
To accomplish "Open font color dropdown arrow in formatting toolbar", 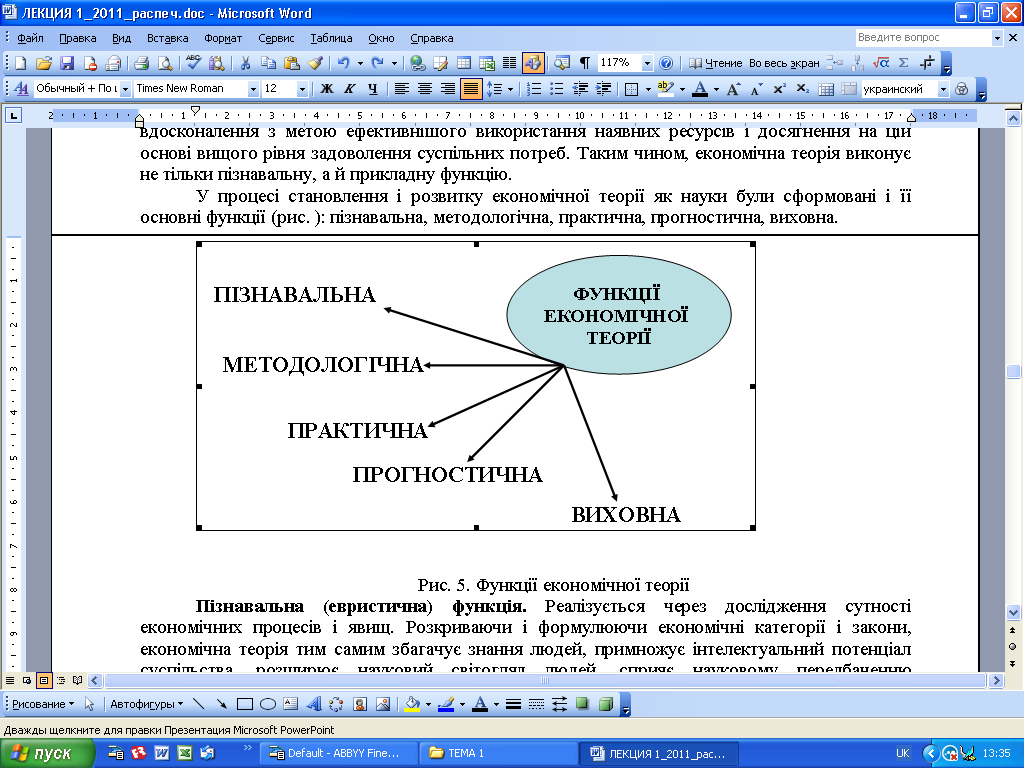I will [716, 89].
